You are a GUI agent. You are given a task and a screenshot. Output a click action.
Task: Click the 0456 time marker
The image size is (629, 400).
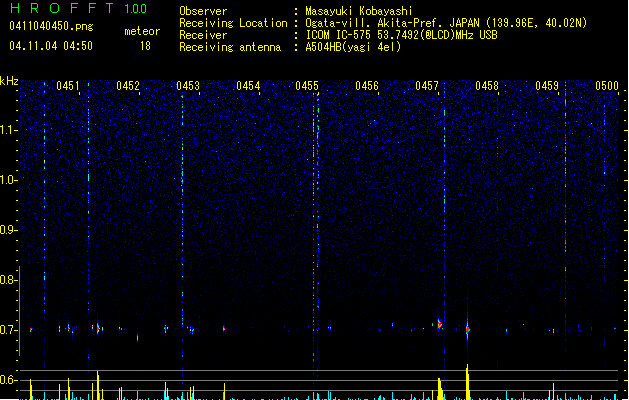coord(367,86)
